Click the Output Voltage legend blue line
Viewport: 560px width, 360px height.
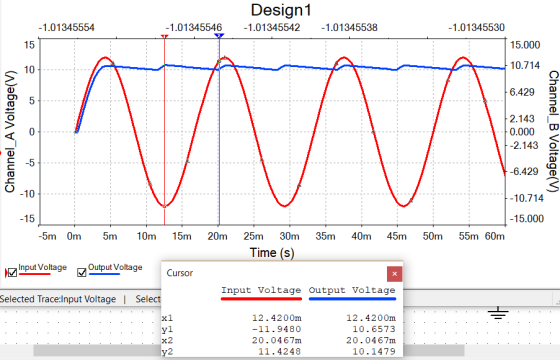click(104, 274)
